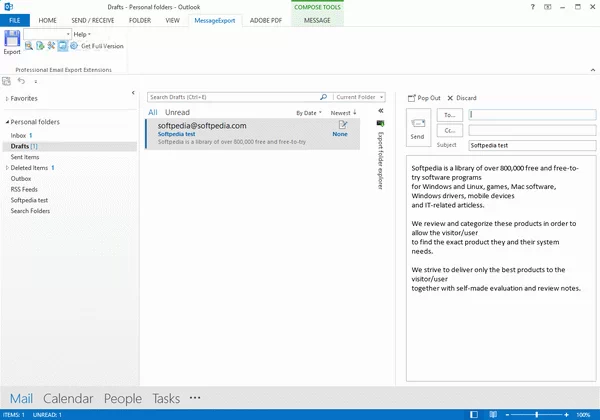
Task: Filter the message list to Unread
Action: click(x=177, y=113)
